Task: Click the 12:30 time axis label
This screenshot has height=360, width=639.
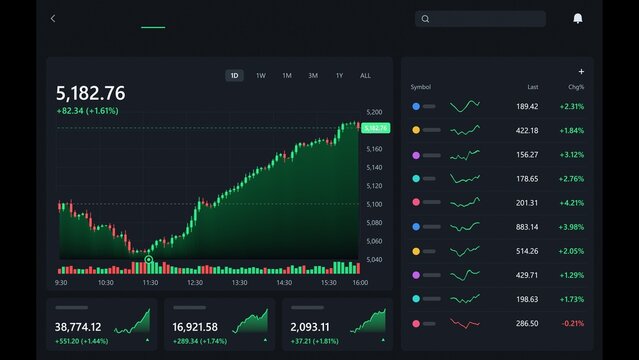Action: tap(195, 283)
